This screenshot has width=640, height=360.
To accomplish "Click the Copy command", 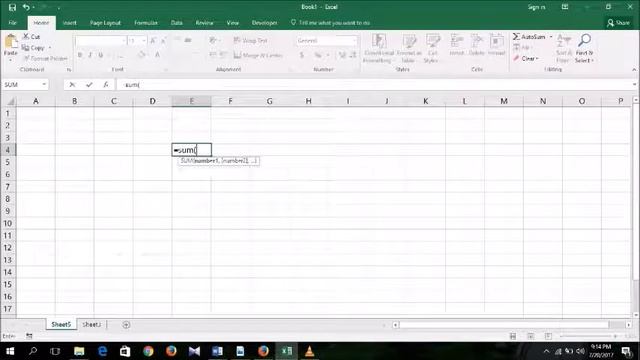I will pyautogui.click(x=33, y=48).
